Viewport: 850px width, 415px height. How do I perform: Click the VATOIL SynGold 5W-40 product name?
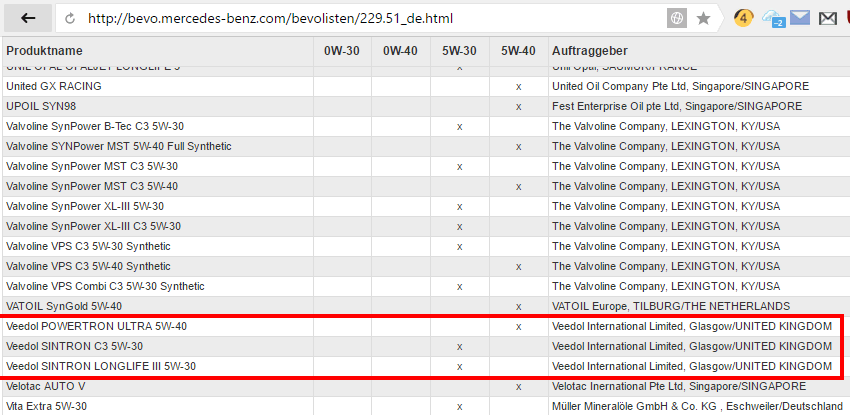(x=64, y=306)
